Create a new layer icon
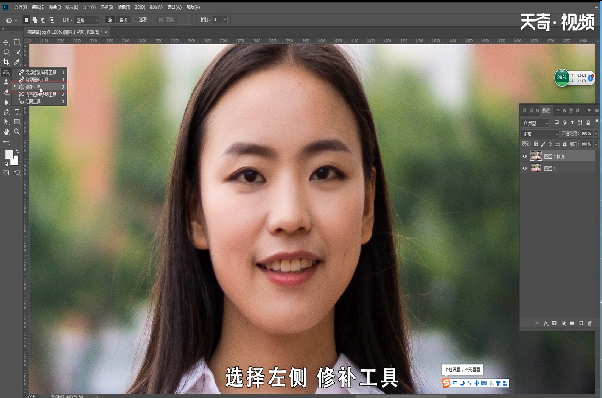 (x=581, y=324)
